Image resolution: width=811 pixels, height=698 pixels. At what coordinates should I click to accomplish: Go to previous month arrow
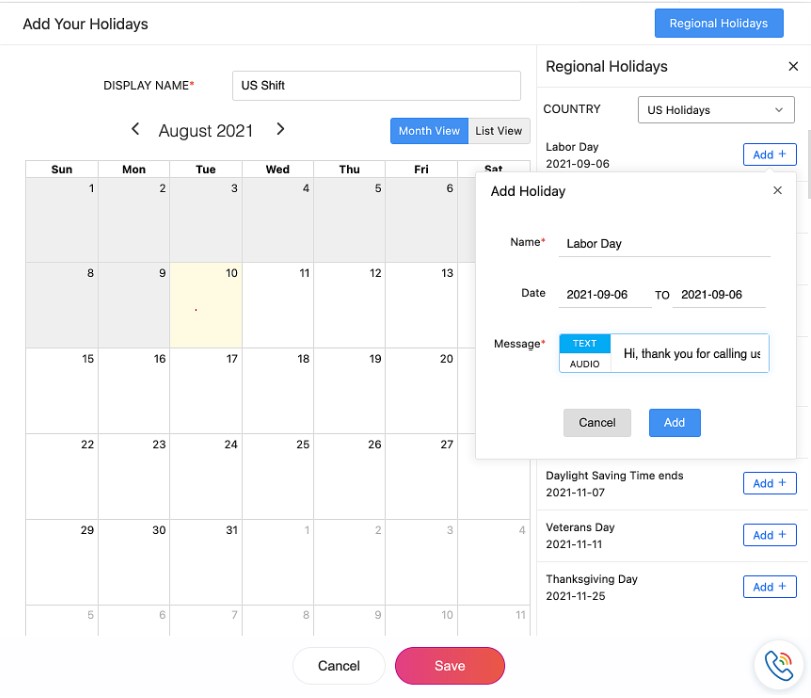136,129
